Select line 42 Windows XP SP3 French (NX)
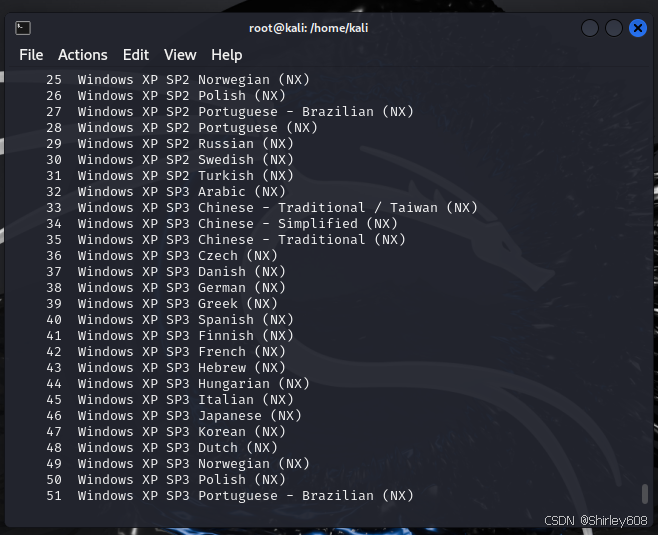Screen dimensions: 658x535 click(166, 352)
